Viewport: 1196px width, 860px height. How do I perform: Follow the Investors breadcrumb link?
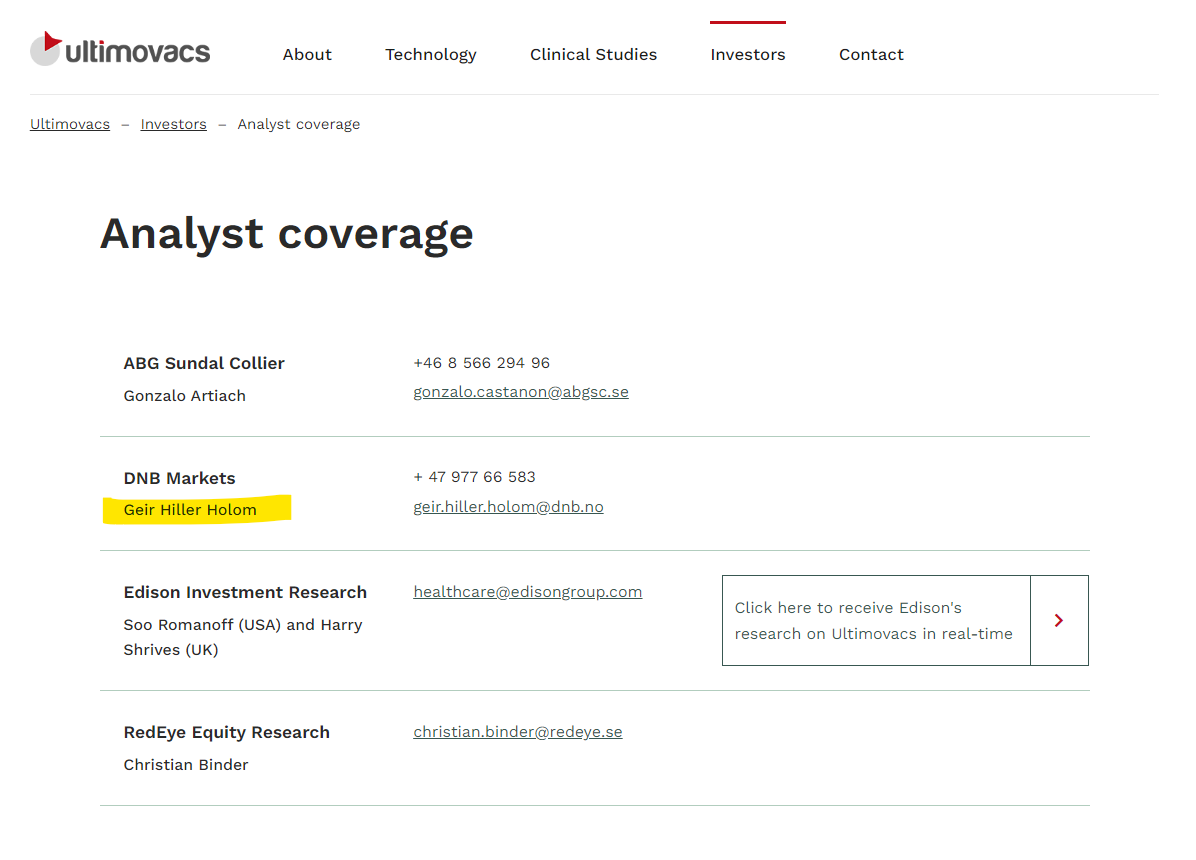click(x=173, y=124)
